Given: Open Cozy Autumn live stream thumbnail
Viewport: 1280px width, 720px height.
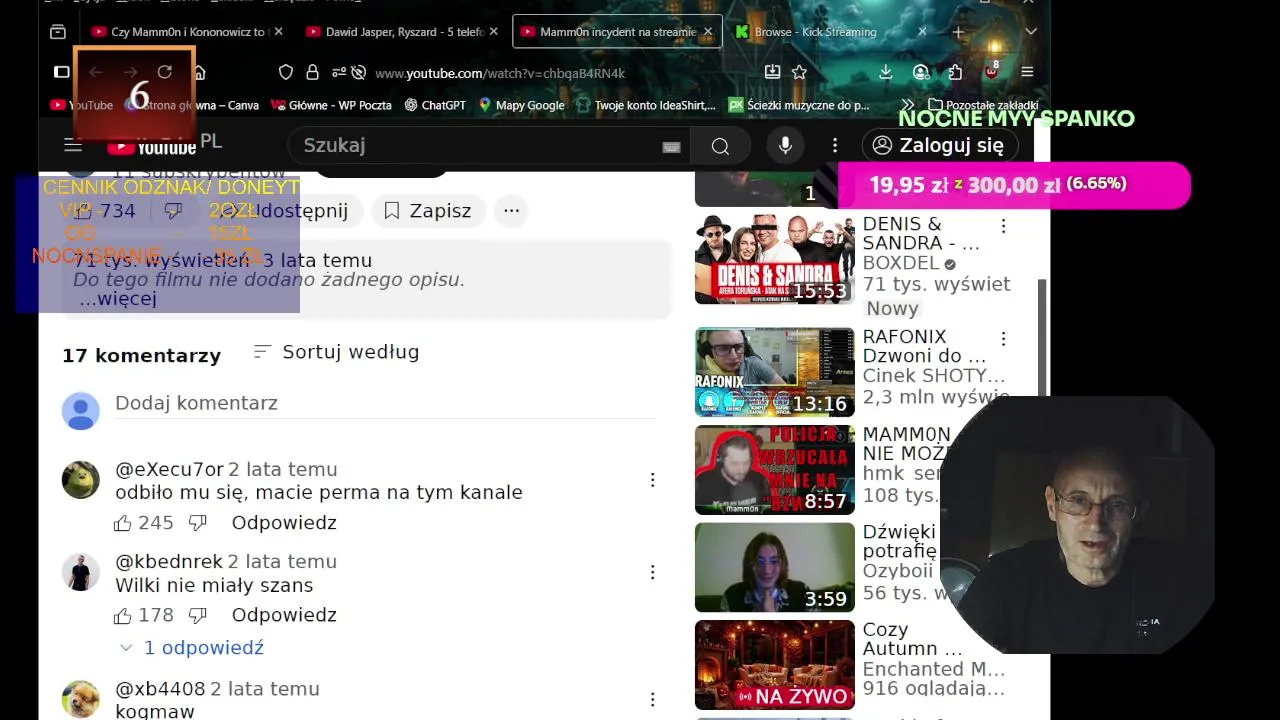Looking at the screenshot, I should [x=775, y=665].
